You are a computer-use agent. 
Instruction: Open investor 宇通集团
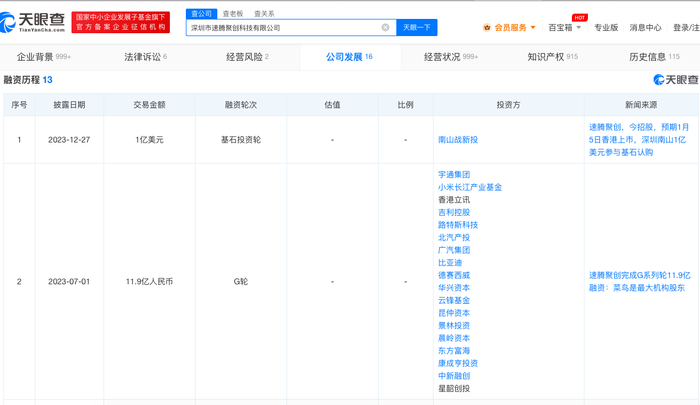coord(454,175)
